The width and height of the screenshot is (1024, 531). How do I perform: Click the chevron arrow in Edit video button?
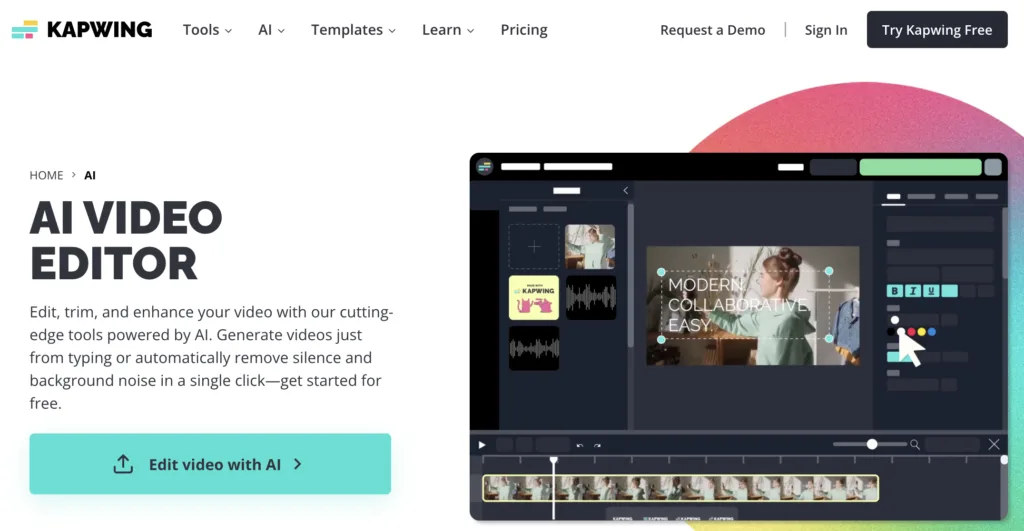click(x=298, y=464)
